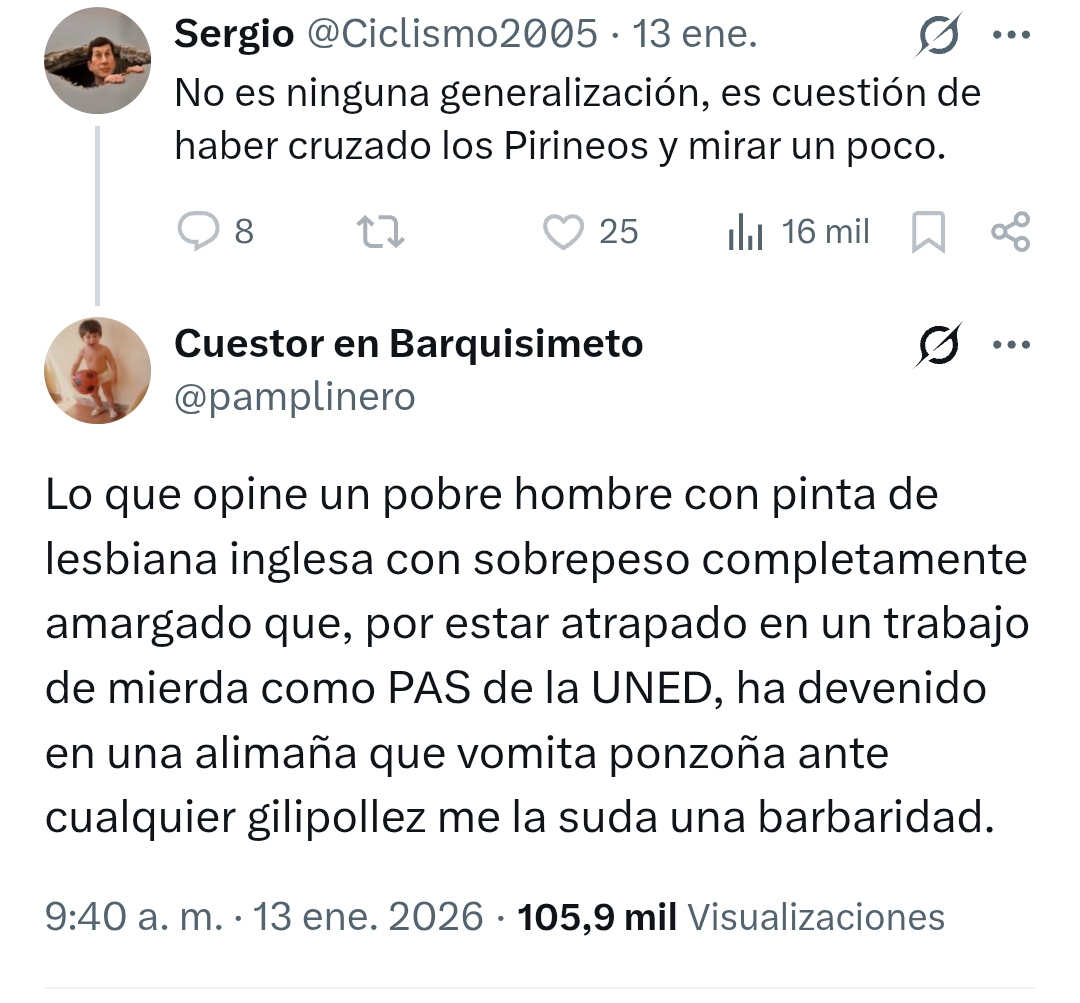Screen dimensions: 1080x1003
Task: Bookmark Sergio's tweet
Action: [x=928, y=233]
